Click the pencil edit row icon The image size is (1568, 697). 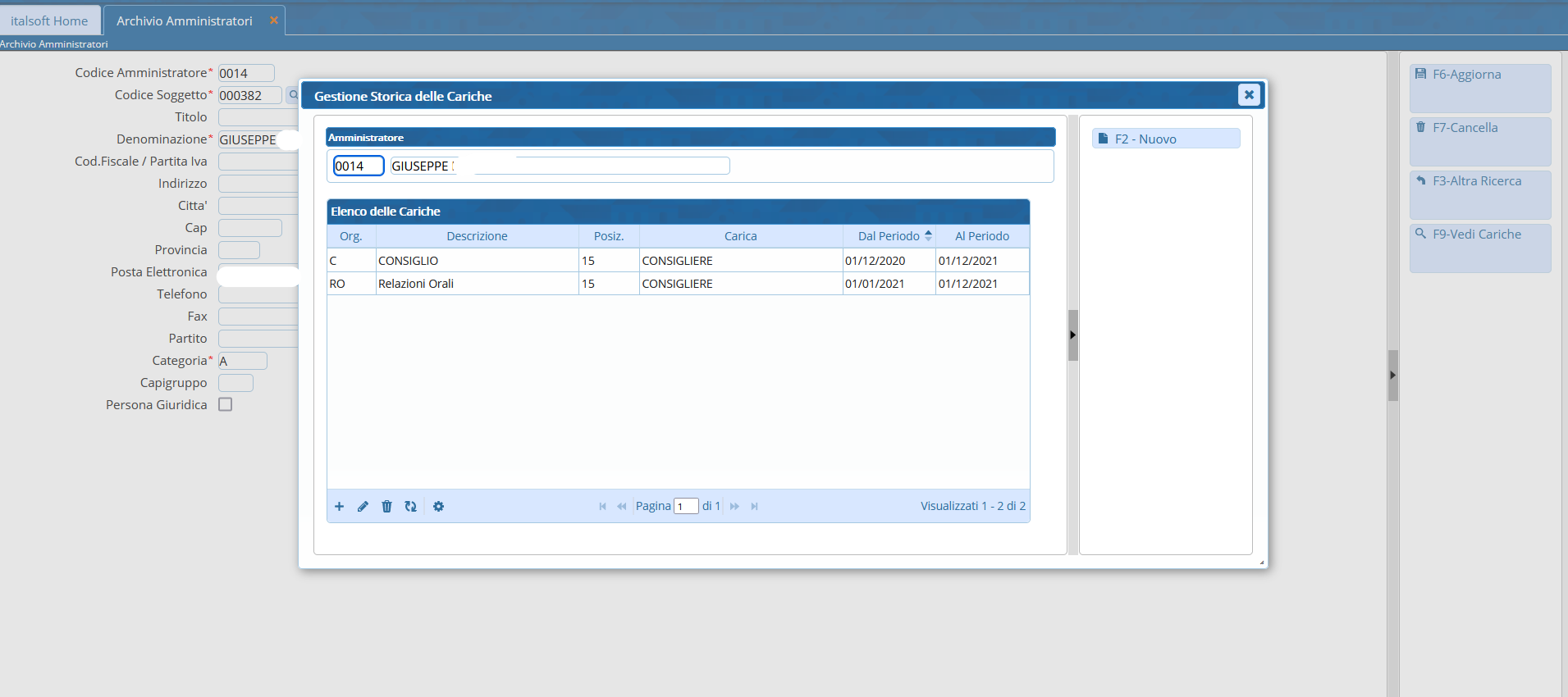click(x=363, y=507)
